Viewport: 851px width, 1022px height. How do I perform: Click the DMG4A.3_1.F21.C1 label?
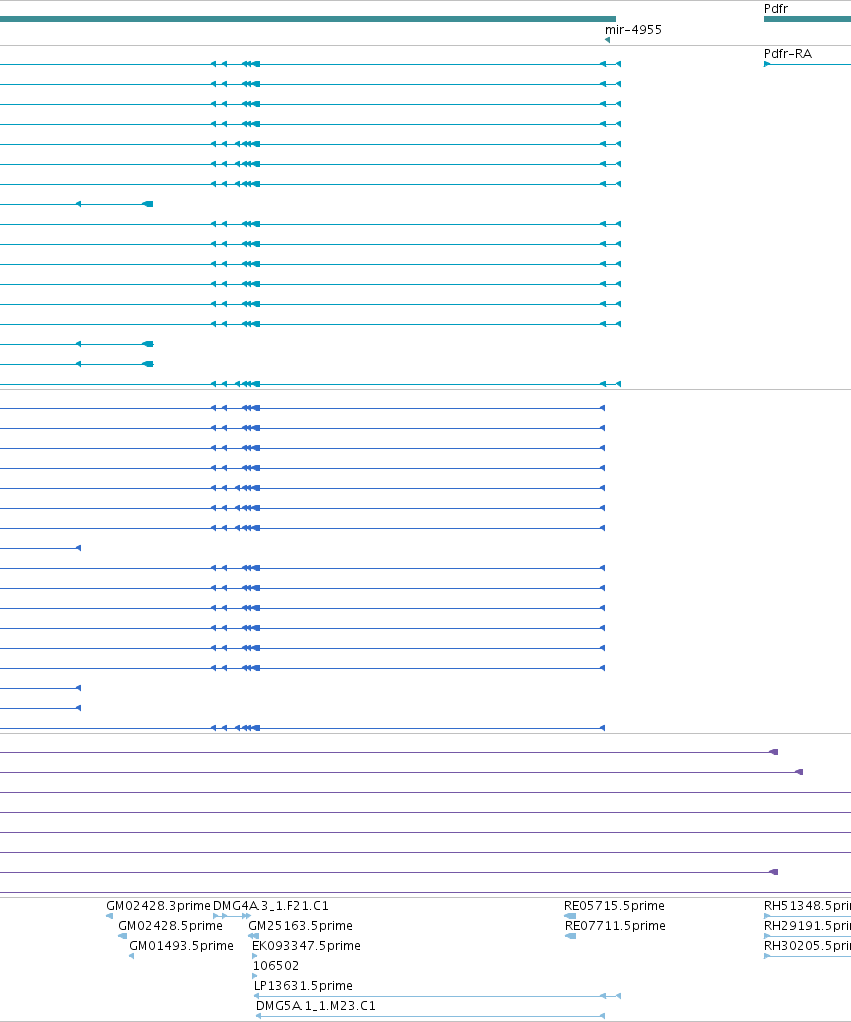[270, 905]
